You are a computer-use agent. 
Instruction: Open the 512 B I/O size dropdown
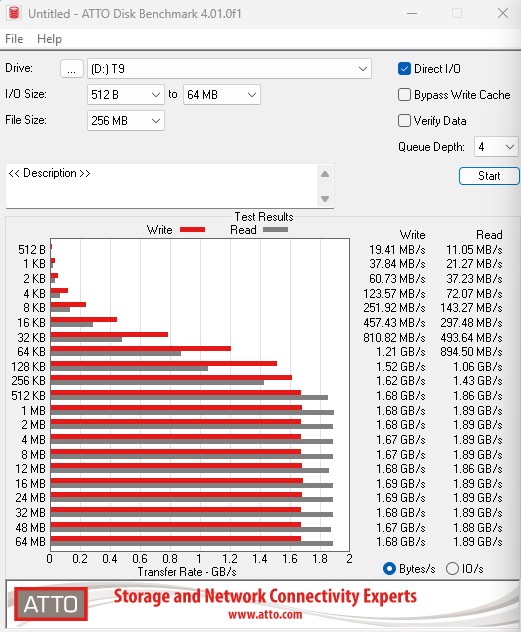pos(126,95)
